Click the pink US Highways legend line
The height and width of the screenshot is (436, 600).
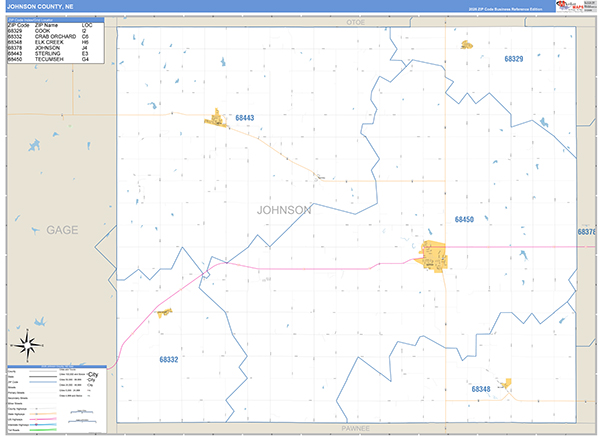[43, 419]
